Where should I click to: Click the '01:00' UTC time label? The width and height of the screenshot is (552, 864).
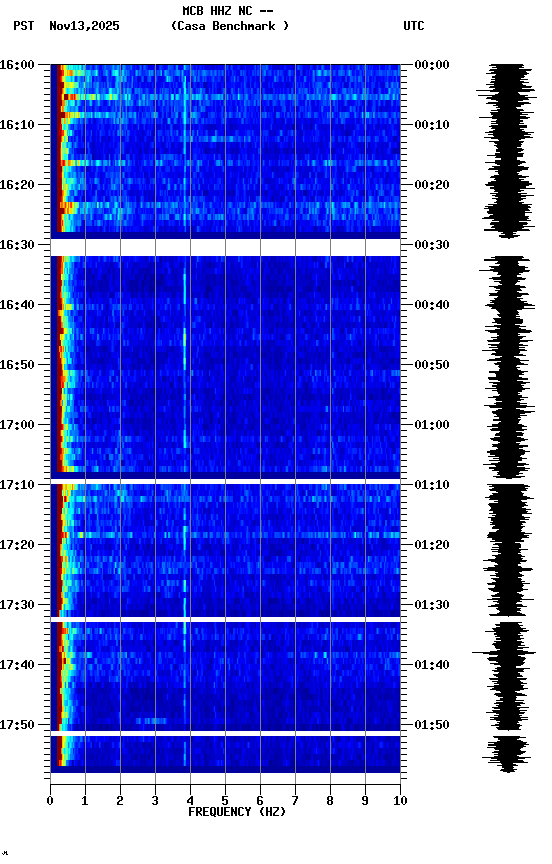point(432,425)
